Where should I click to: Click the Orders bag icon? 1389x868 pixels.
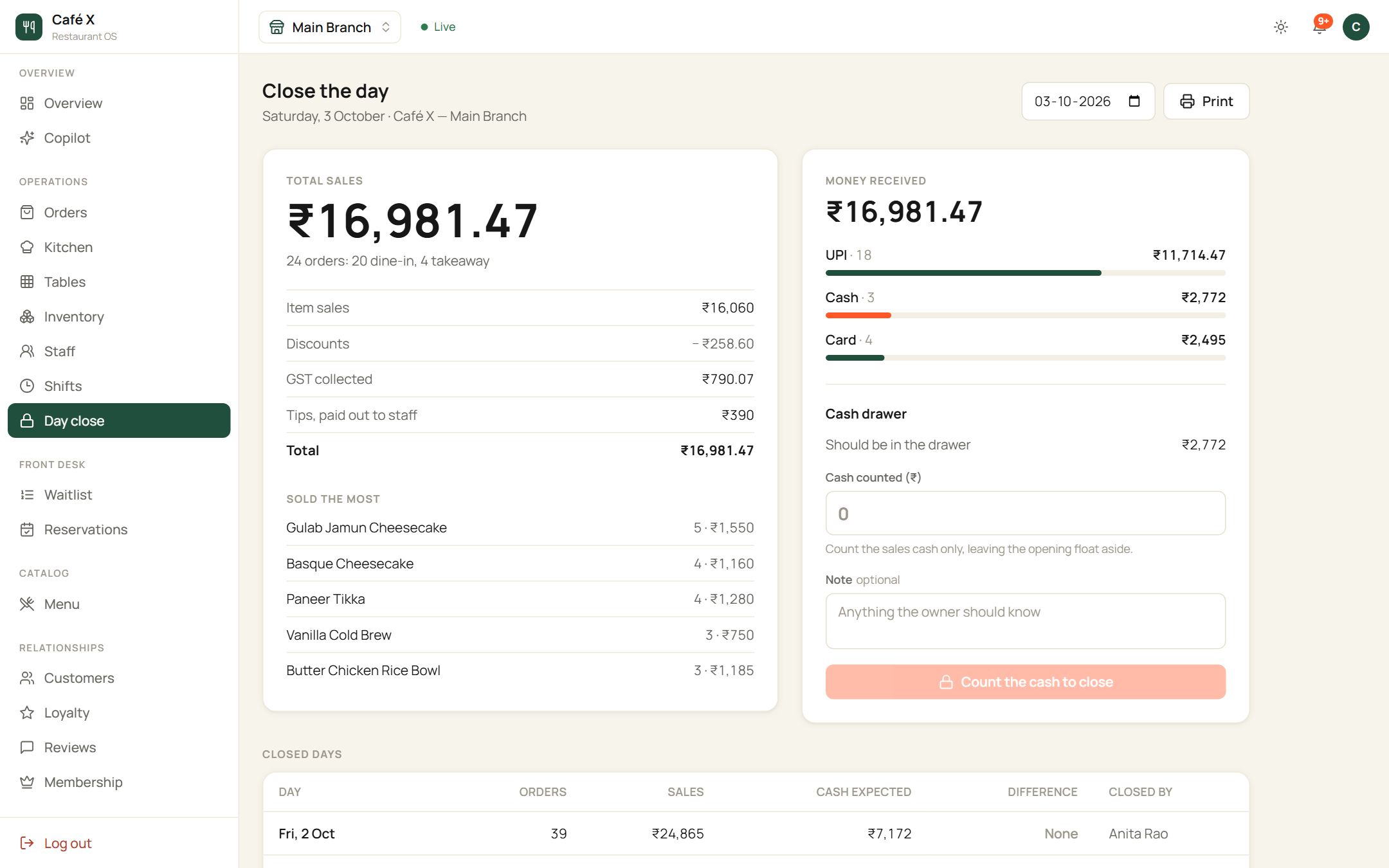click(x=27, y=212)
